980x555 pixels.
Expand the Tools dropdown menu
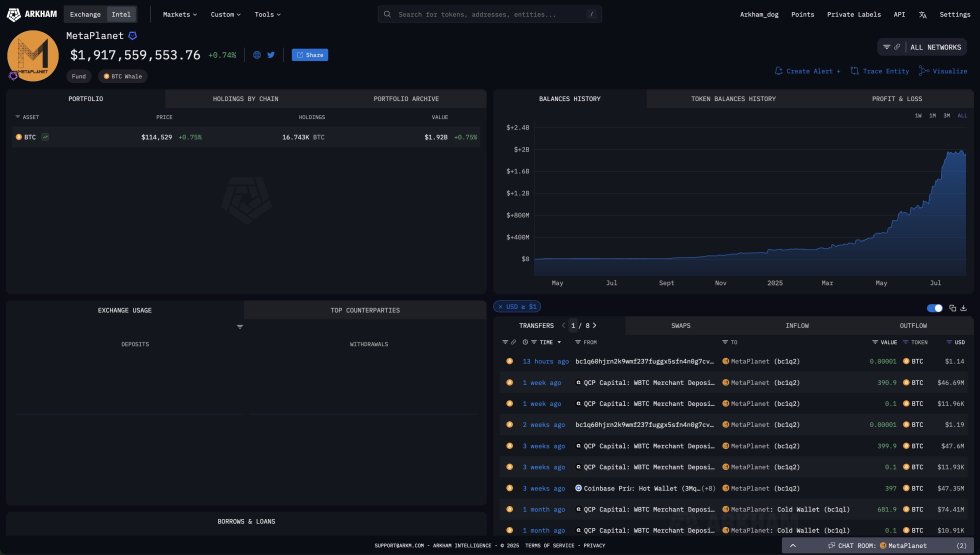267,15
